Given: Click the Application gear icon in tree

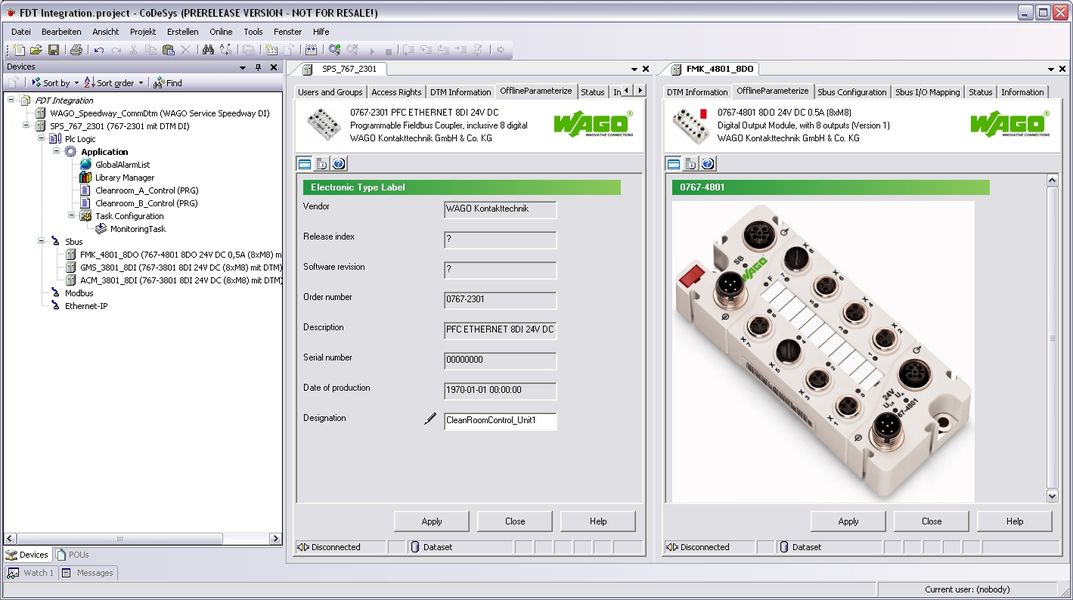Looking at the screenshot, I should coord(70,151).
